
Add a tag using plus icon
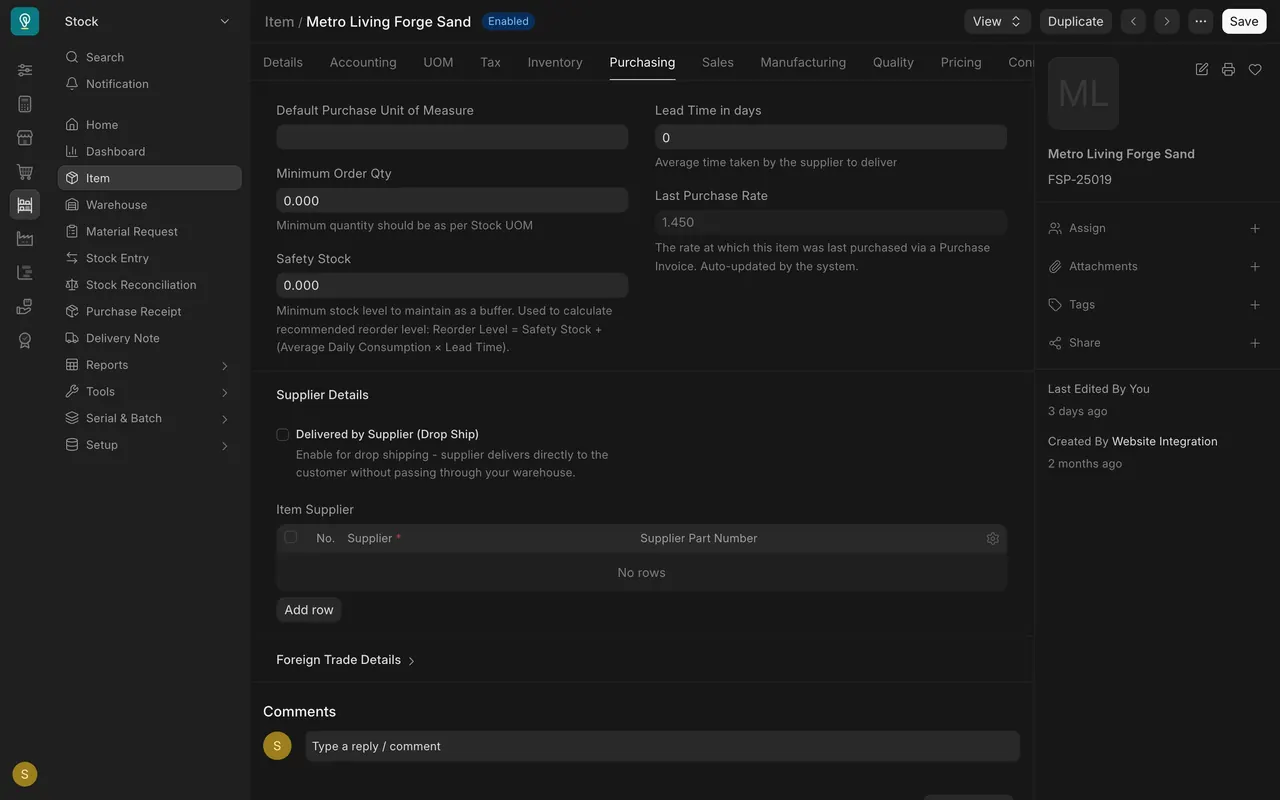(x=1255, y=304)
